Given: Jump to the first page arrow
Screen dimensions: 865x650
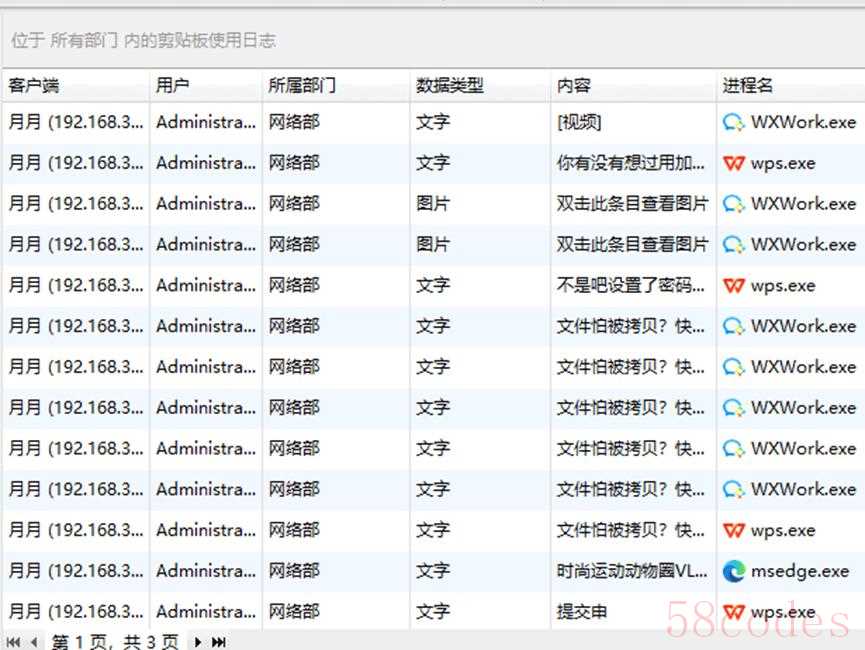Looking at the screenshot, I should pyautogui.click(x=13, y=641).
